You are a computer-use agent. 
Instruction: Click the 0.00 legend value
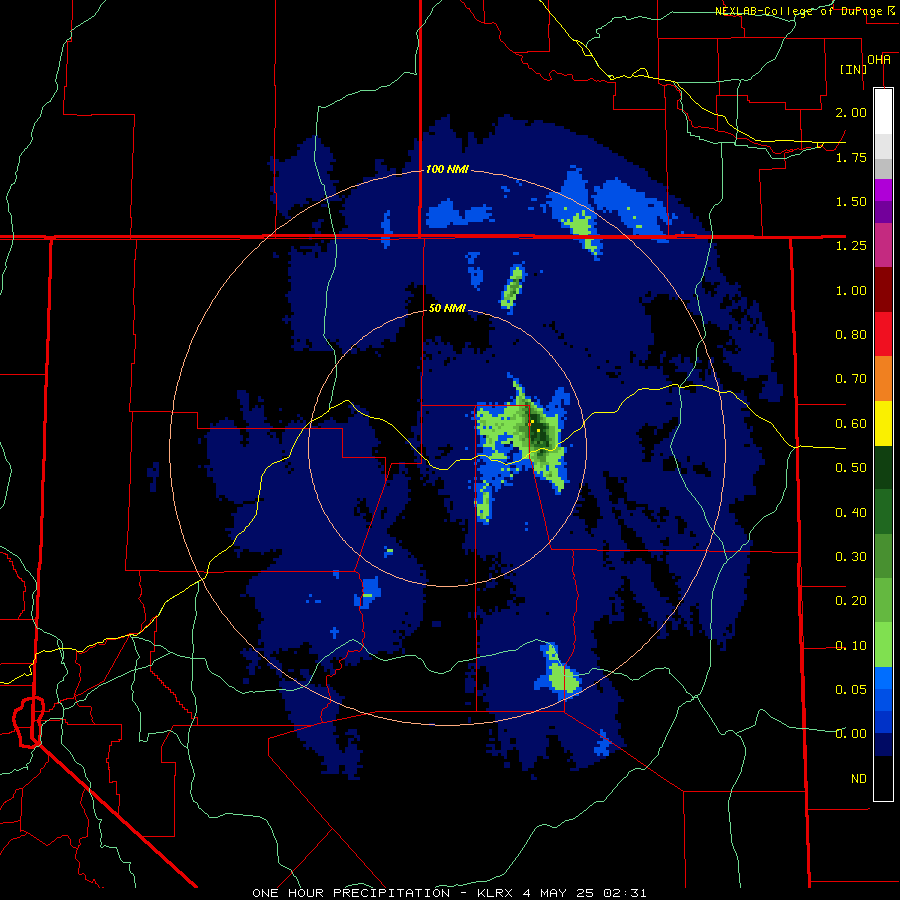(x=851, y=734)
